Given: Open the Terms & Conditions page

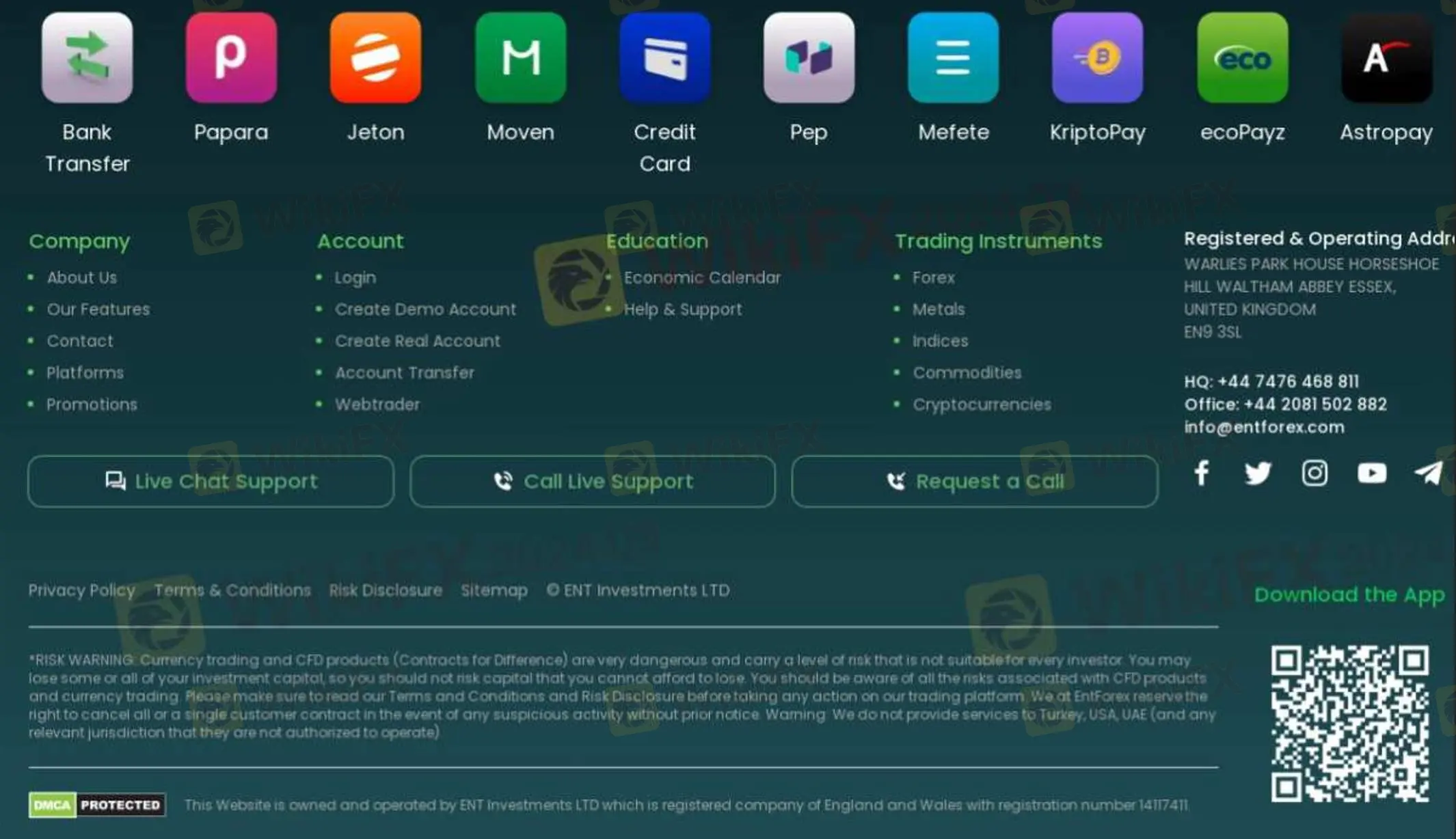Looking at the screenshot, I should (x=232, y=590).
